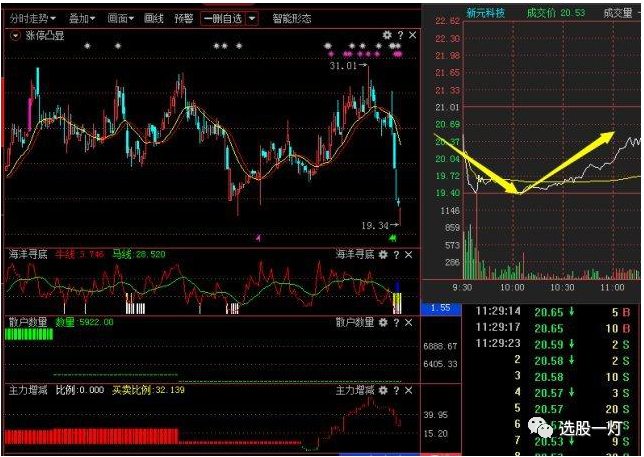This screenshot has height=457, width=644.
Task: Click the 39.95 scale value
Action: (x=436, y=415)
